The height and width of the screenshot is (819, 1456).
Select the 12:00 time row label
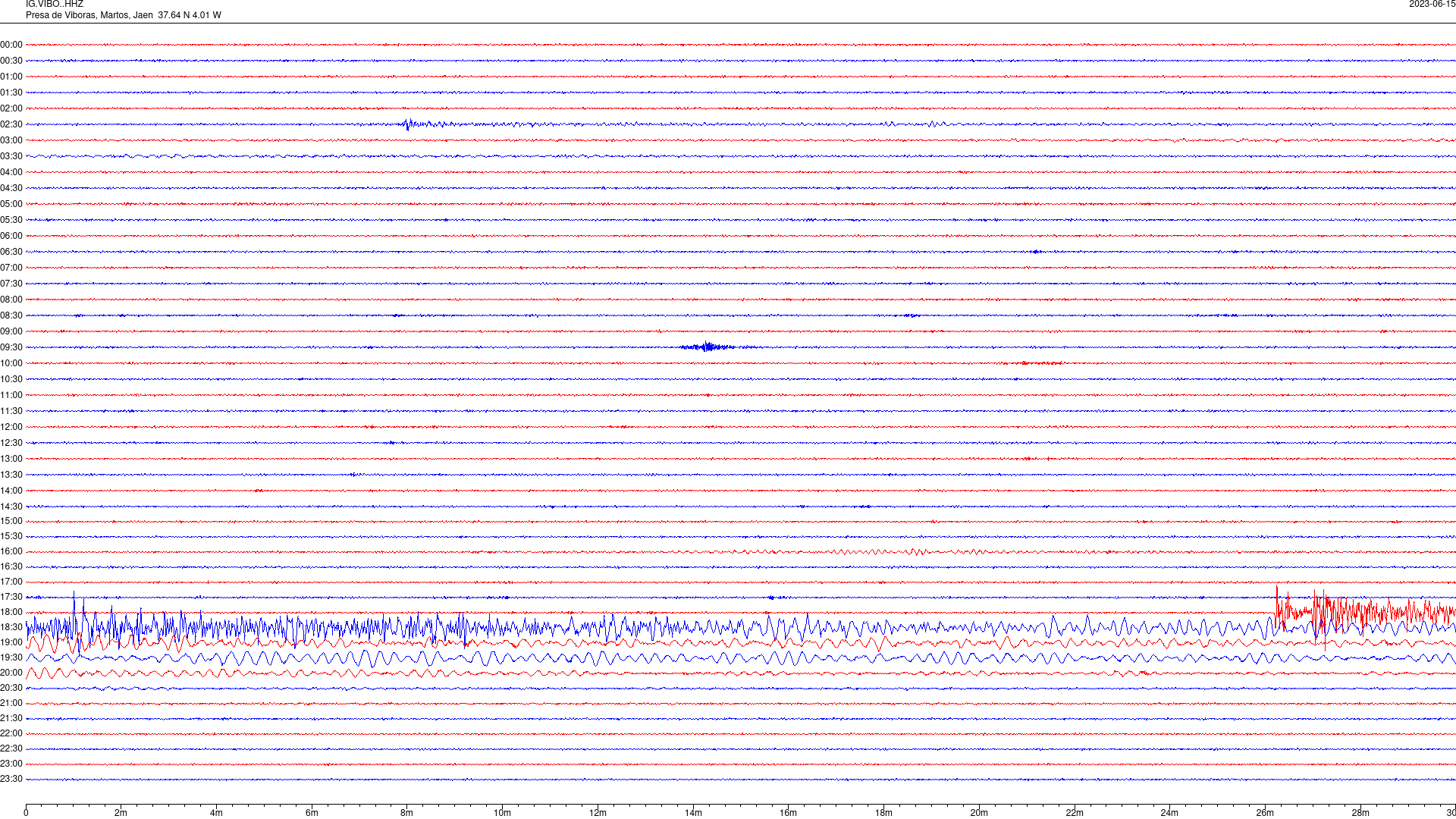[11, 427]
